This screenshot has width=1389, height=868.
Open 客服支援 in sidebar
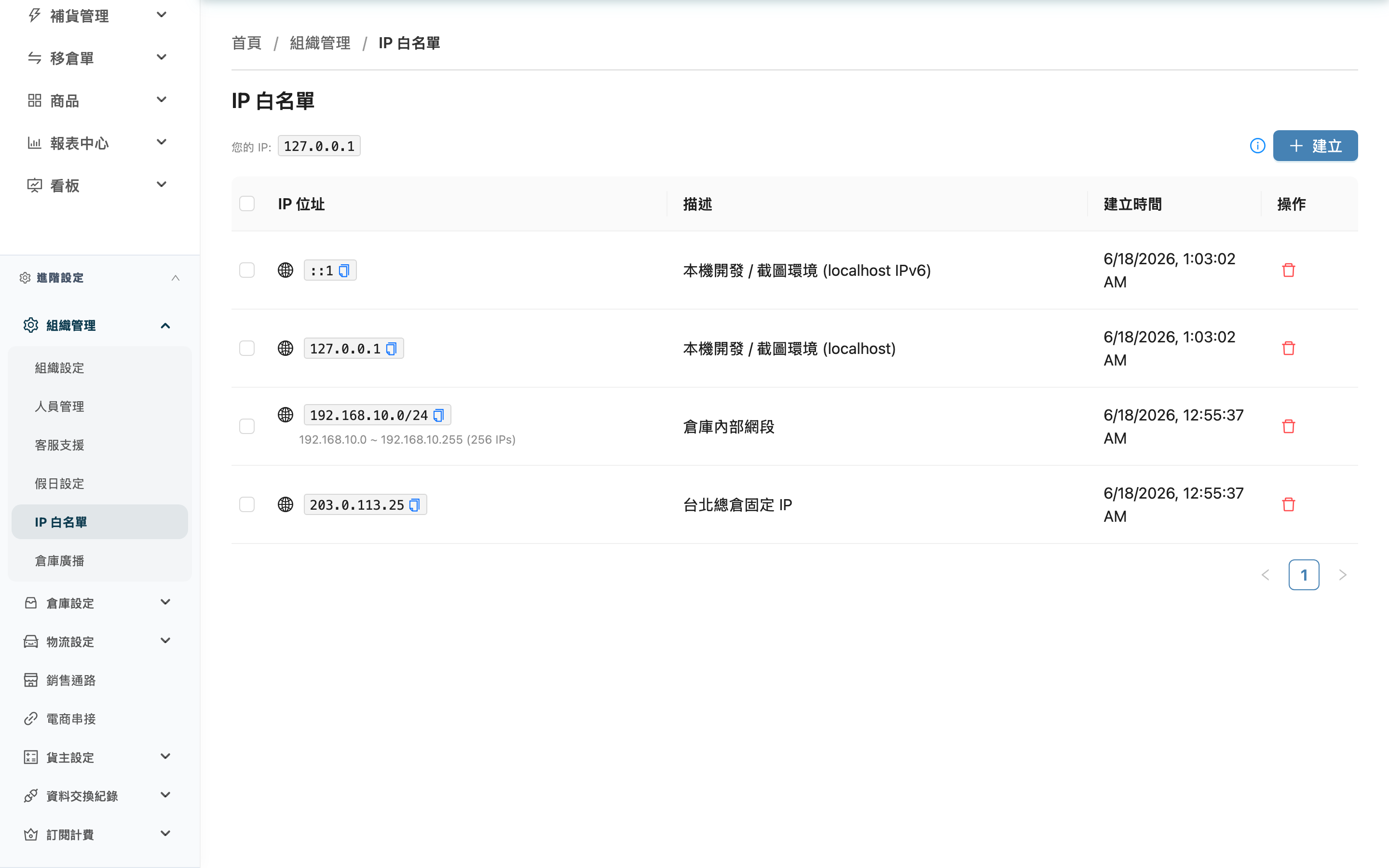100,445
